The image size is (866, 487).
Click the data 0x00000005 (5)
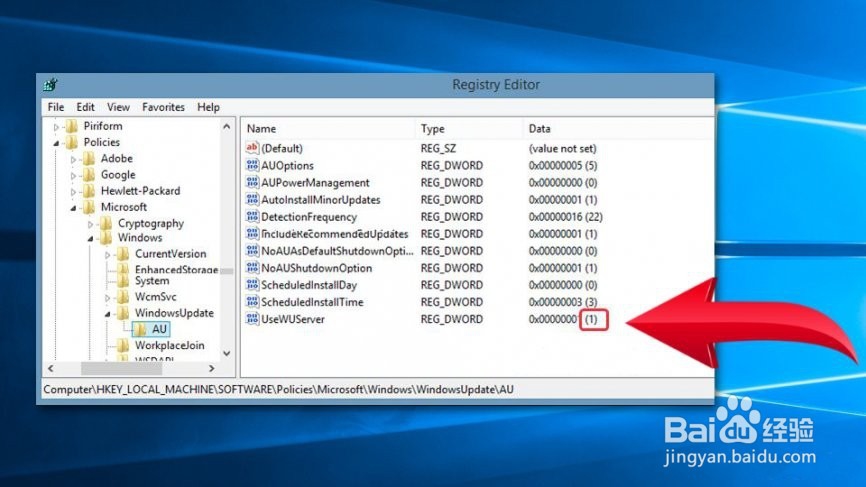pos(563,166)
